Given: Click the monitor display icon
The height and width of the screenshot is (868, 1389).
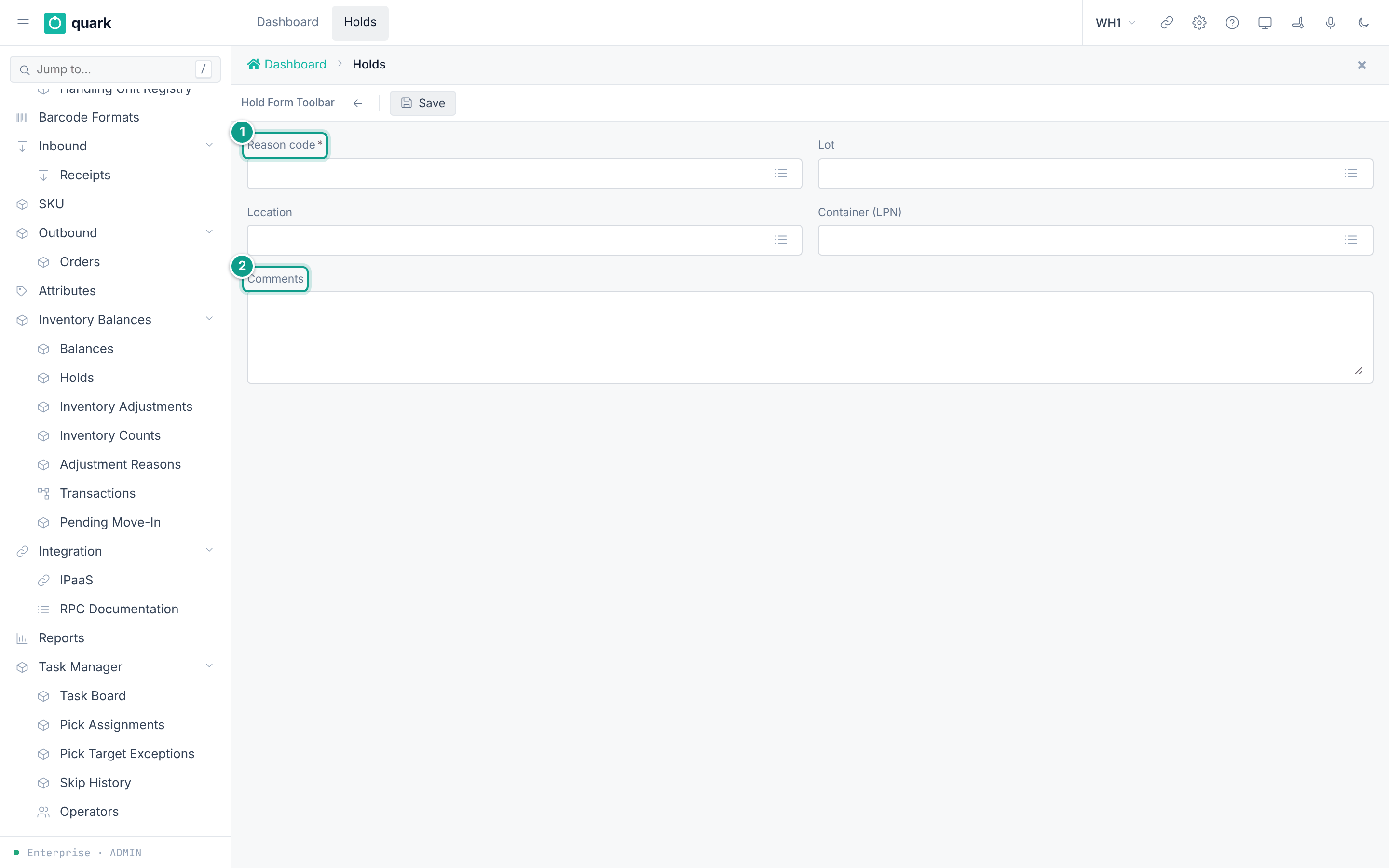Looking at the screenshot, I should (x=1265, y=23).
